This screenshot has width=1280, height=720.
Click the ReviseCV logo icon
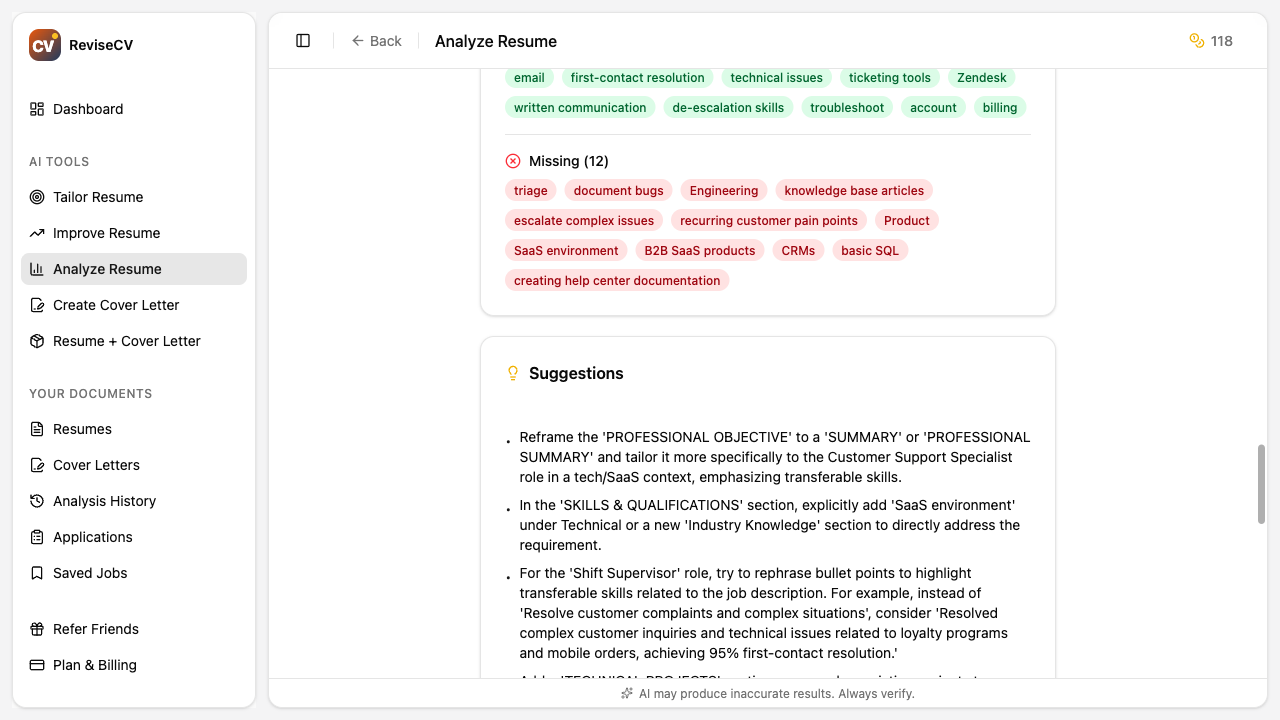pos(44,44)
